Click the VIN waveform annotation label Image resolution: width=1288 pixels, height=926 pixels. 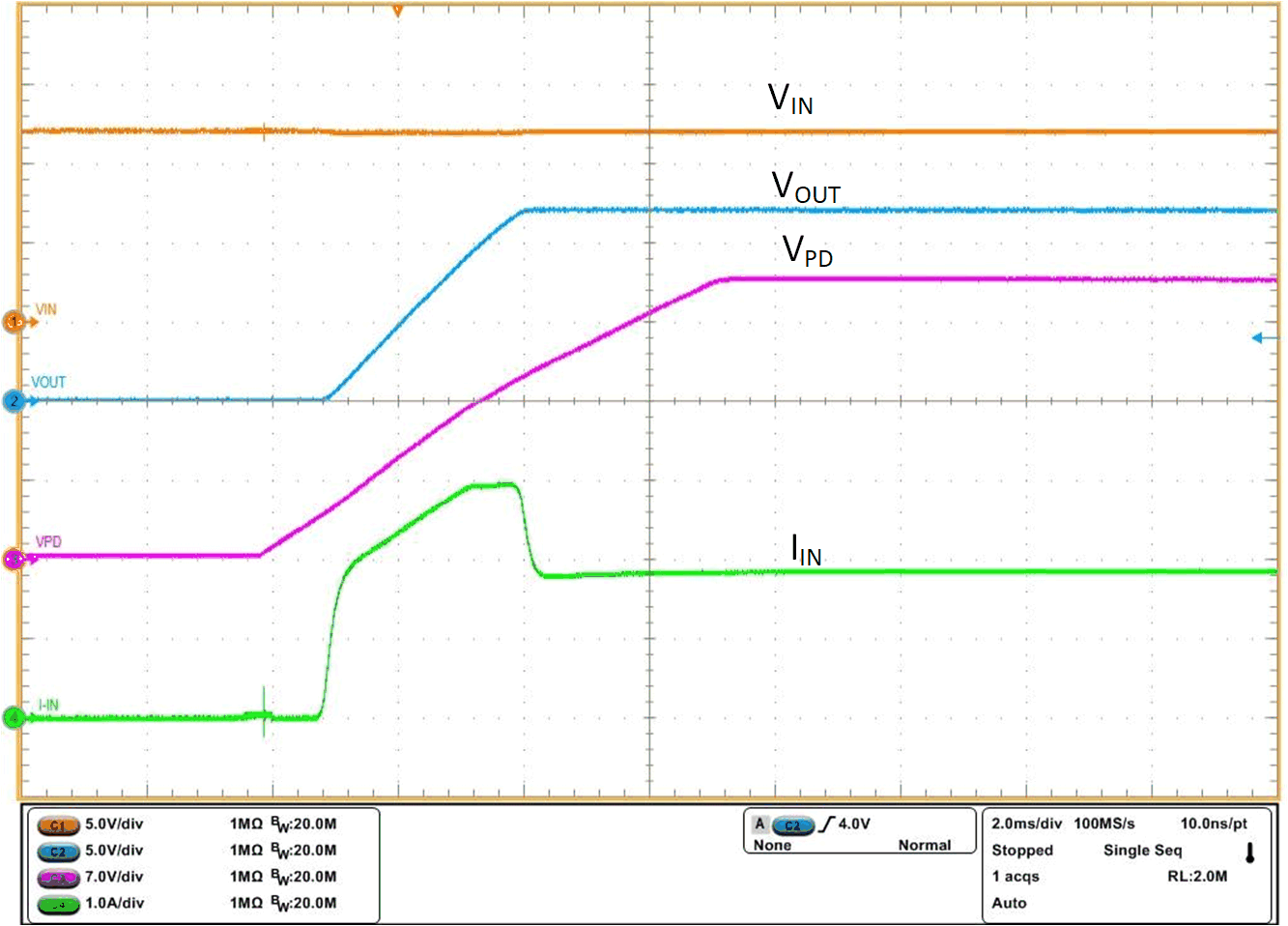[790, 99]
